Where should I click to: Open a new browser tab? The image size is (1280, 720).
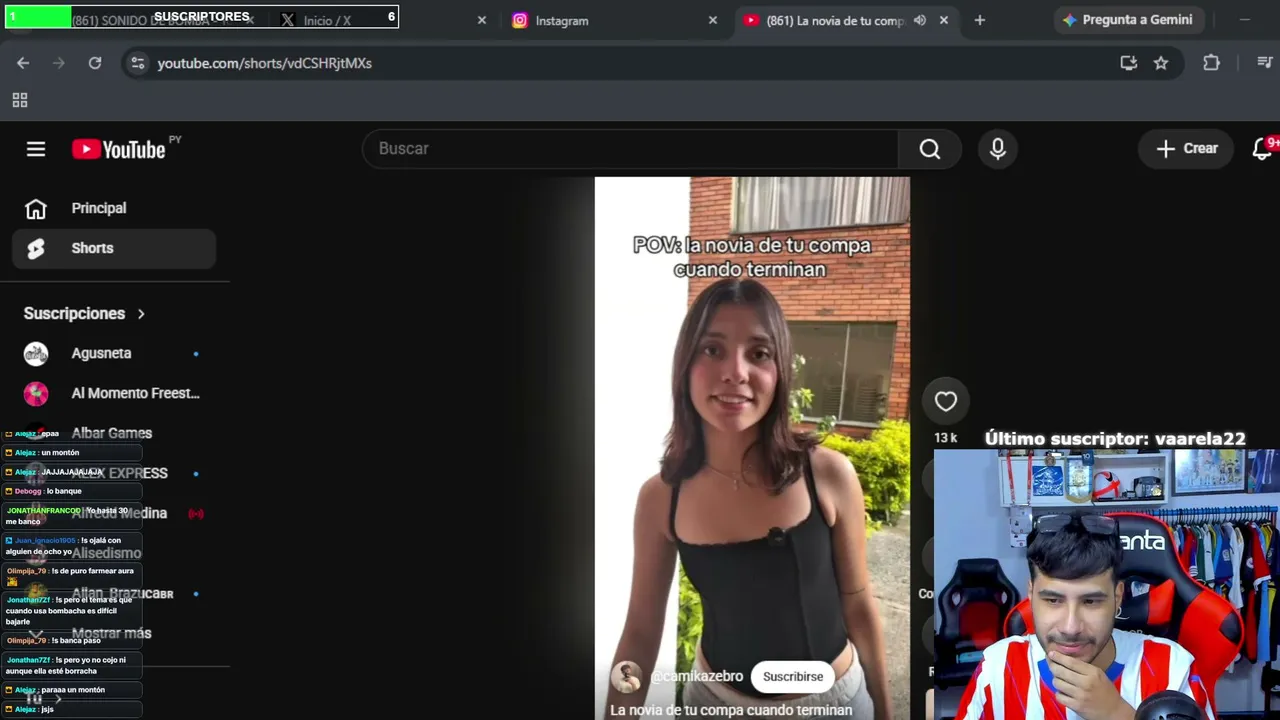pos(980,20)
